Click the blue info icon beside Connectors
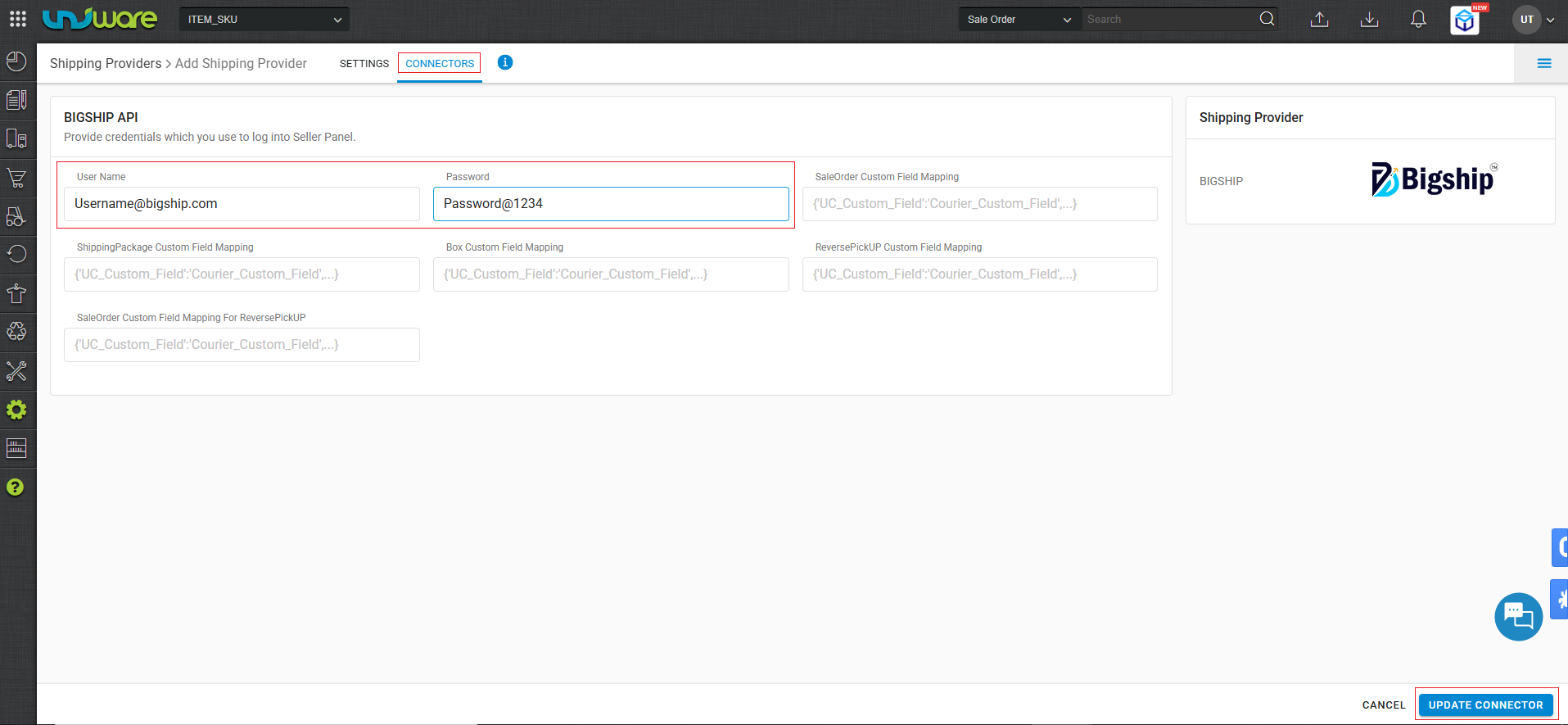The width and height of the screenshot is (1568, 725). click(505, 62)
